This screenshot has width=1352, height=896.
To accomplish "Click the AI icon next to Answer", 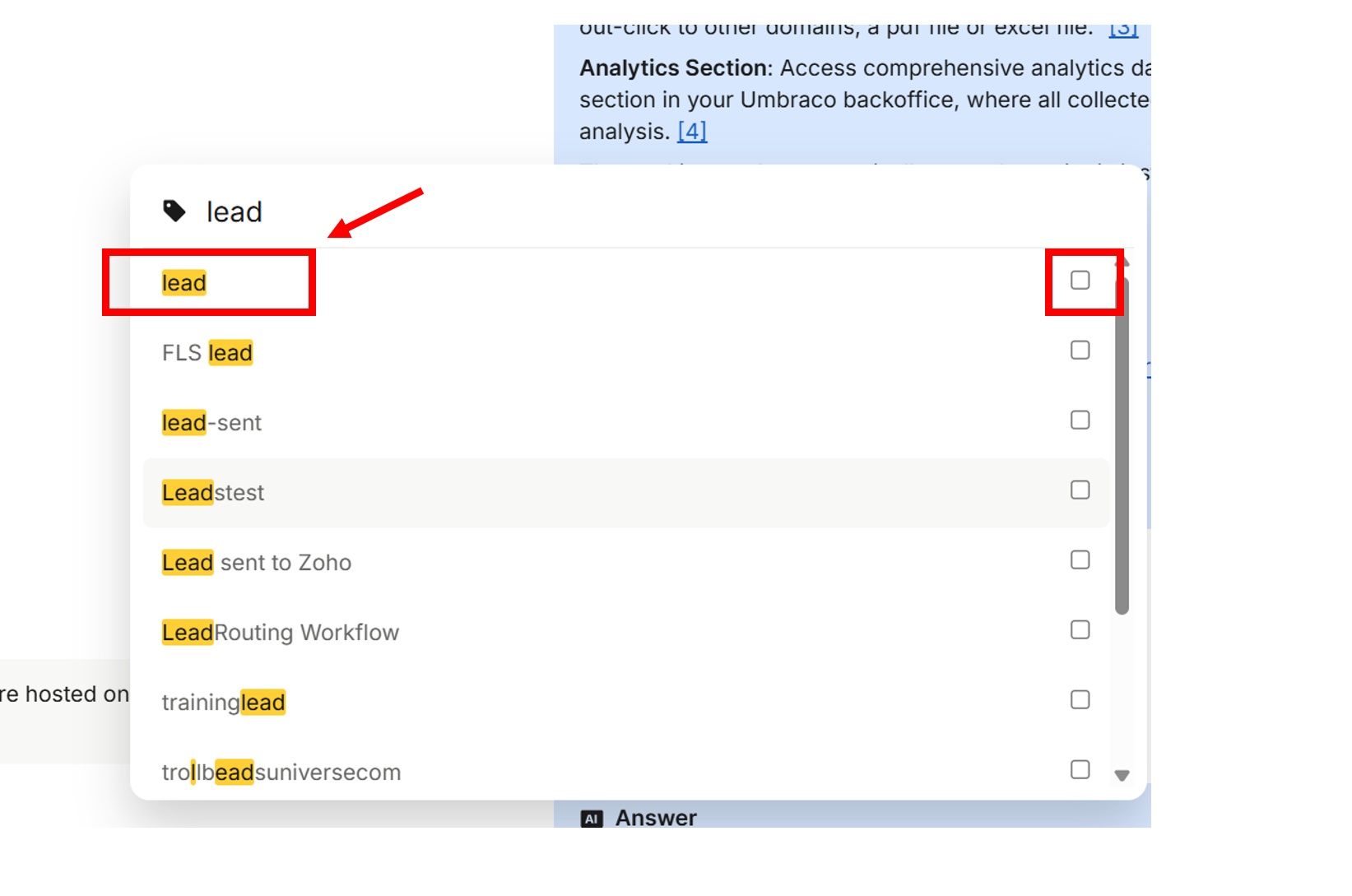I will [592, 819].
